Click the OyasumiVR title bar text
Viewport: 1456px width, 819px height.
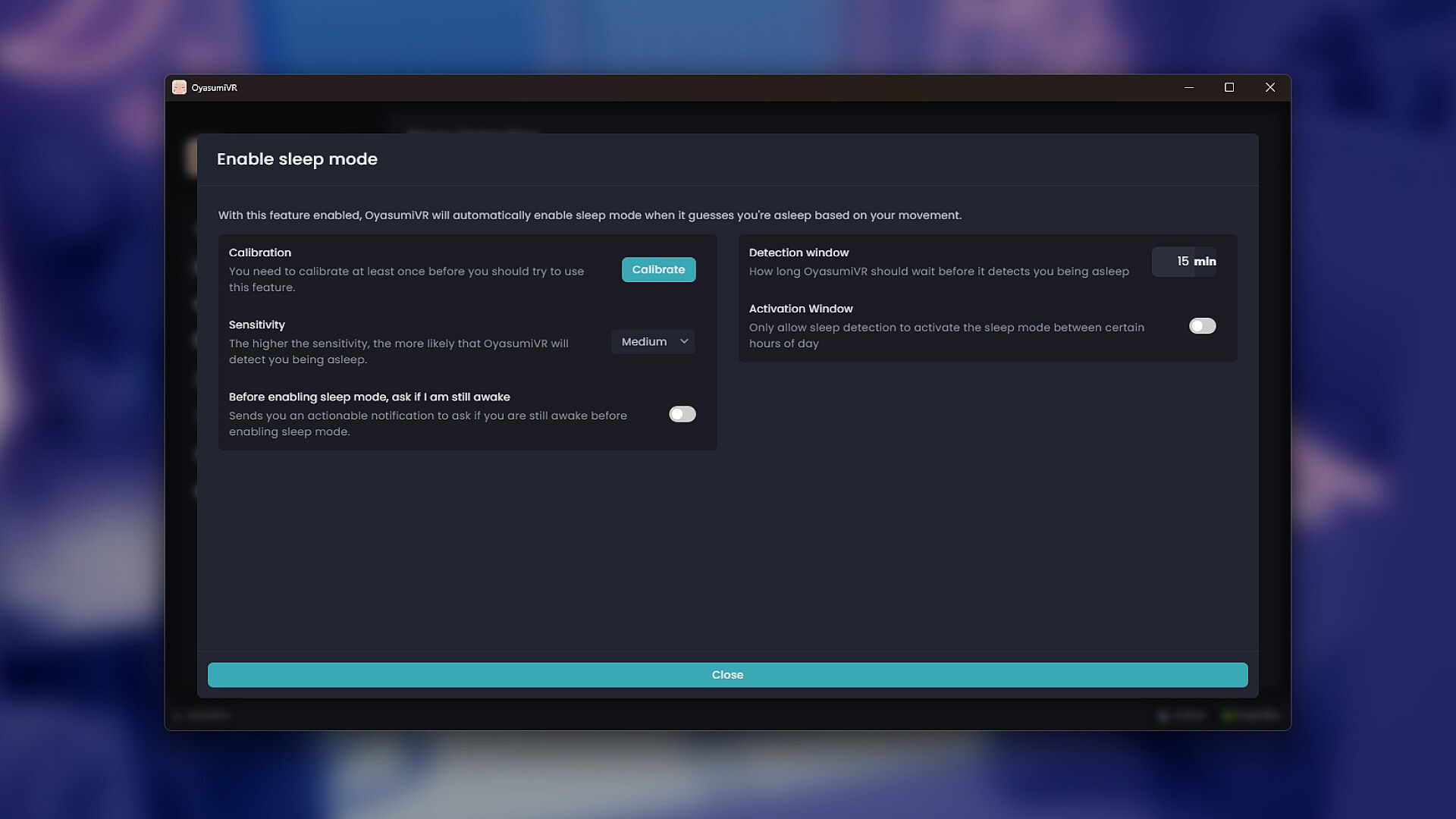[215, 88]
